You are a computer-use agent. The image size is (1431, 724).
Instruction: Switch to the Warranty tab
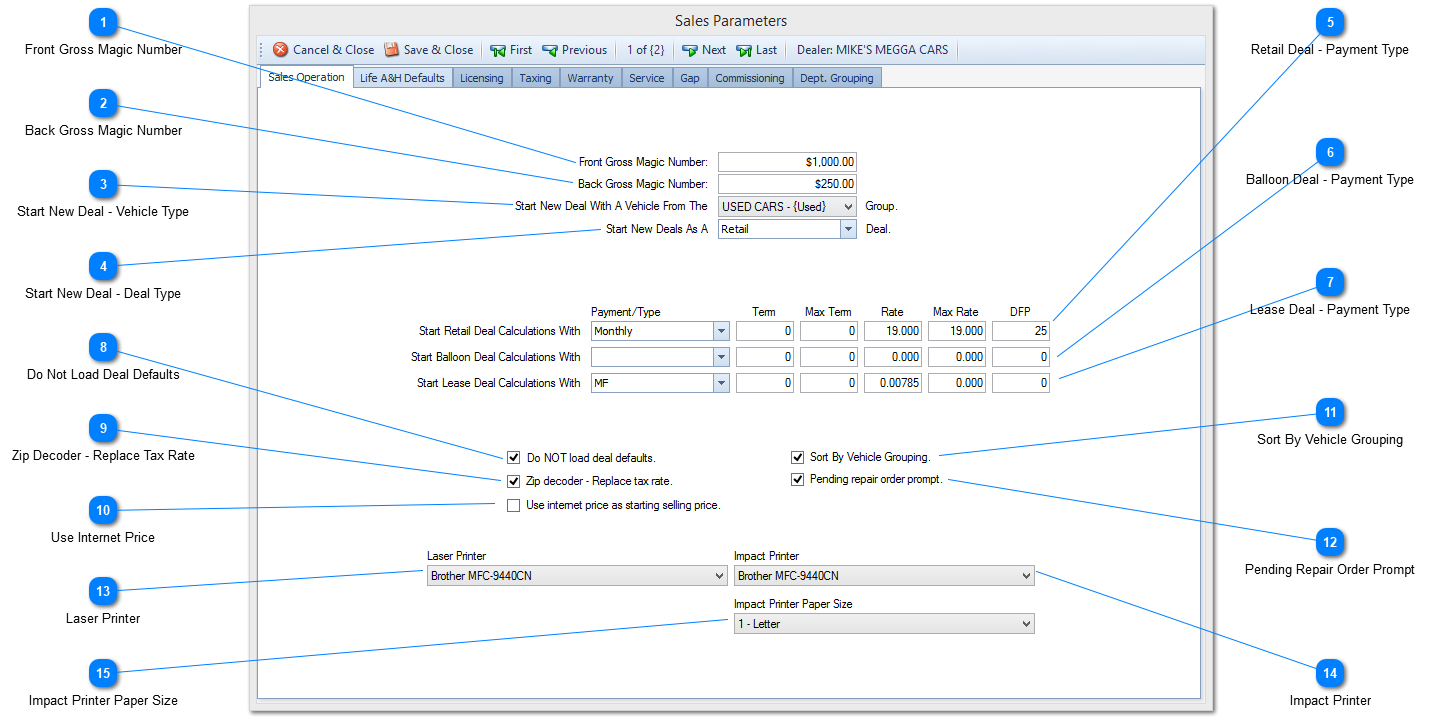[590, 78]
